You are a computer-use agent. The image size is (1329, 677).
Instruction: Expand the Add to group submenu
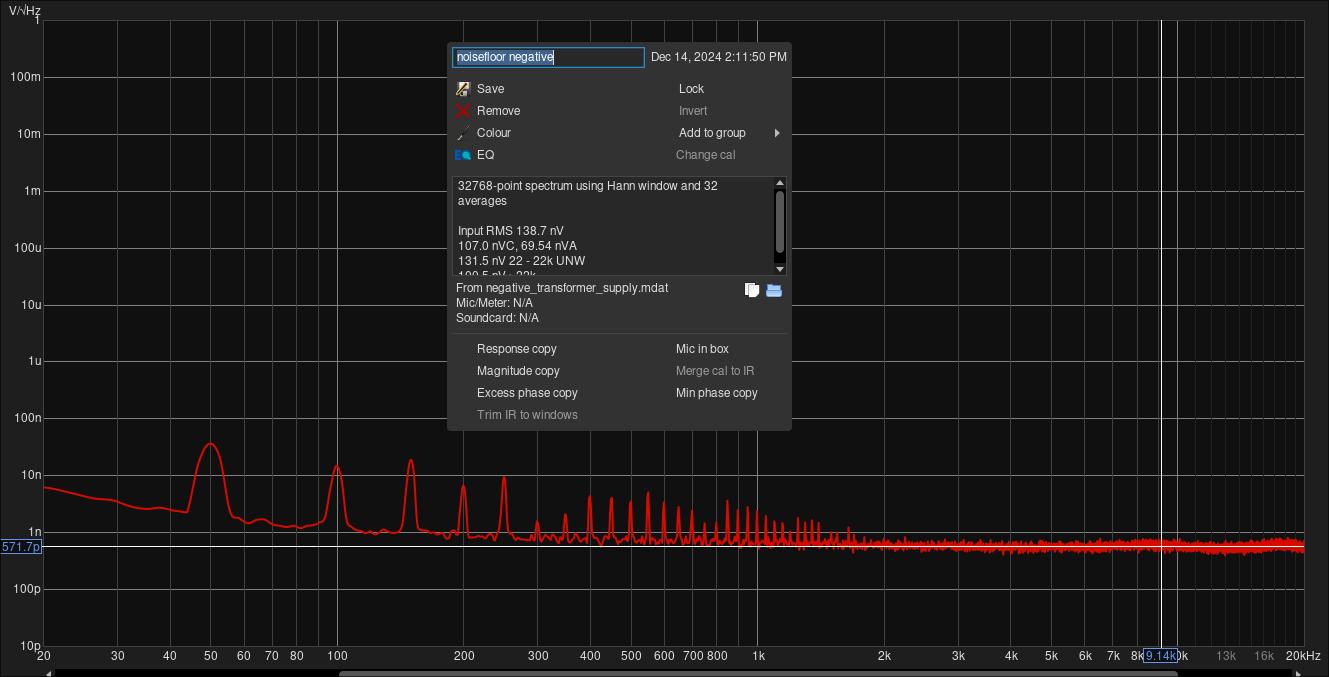click(x=730, y=133)
